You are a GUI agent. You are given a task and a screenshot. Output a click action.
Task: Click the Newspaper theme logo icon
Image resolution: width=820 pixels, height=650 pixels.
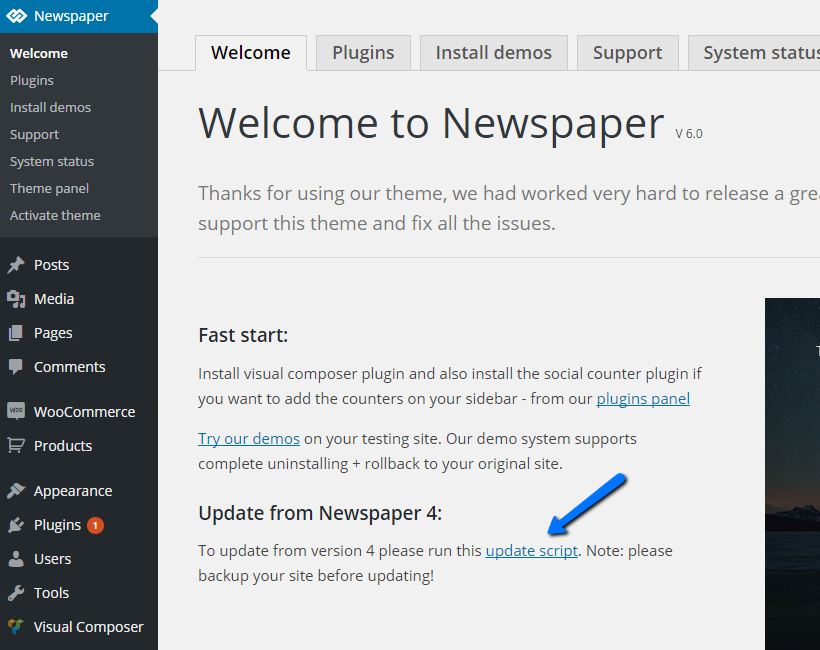point(16,16)
